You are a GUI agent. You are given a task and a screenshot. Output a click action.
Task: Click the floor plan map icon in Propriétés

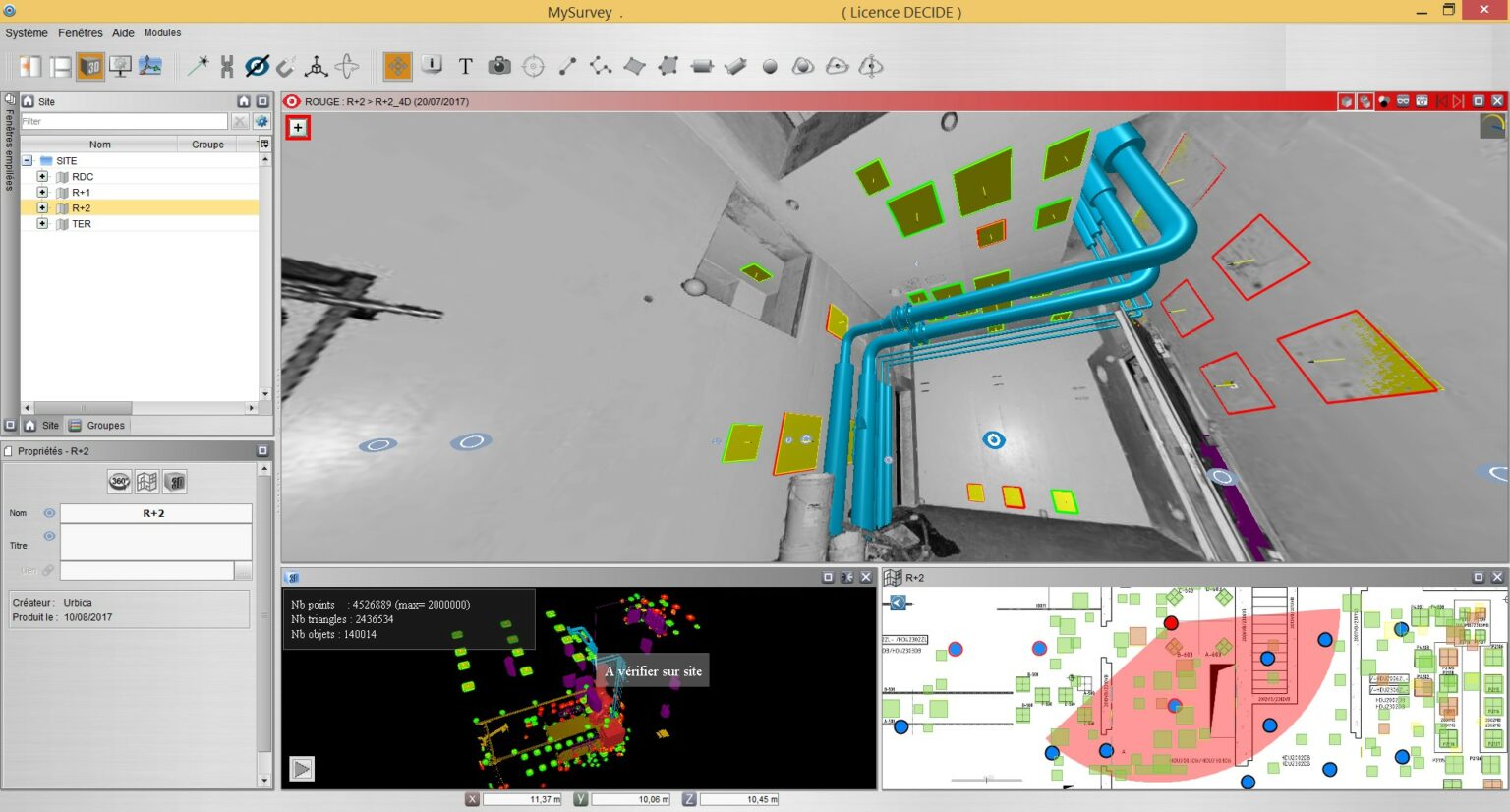(146, 482)
